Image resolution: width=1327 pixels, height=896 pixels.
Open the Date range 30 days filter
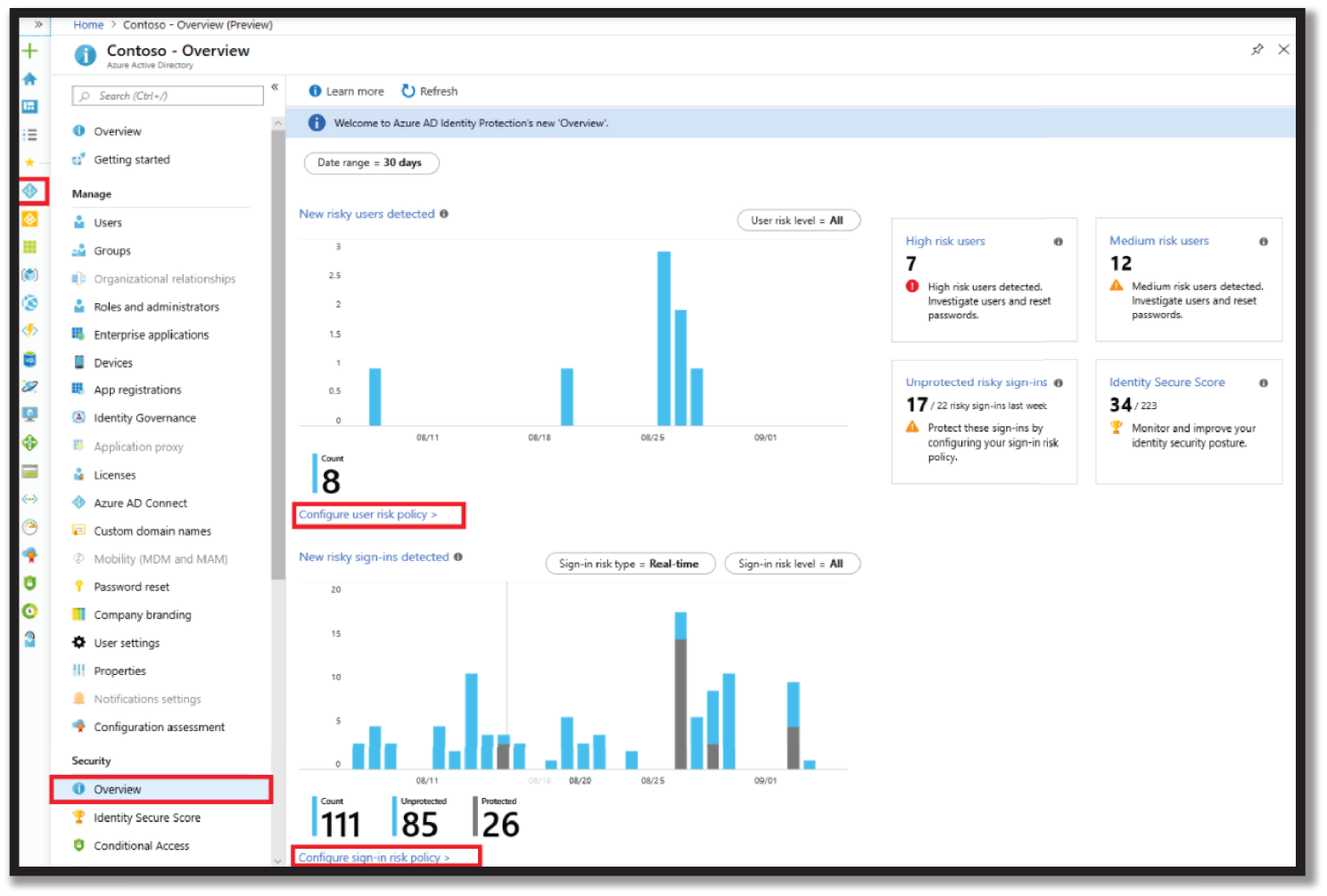(372, 163)
